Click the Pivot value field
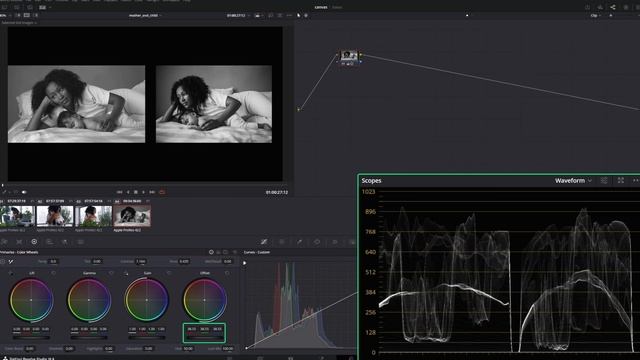640x360 pixels. point(184,261)
